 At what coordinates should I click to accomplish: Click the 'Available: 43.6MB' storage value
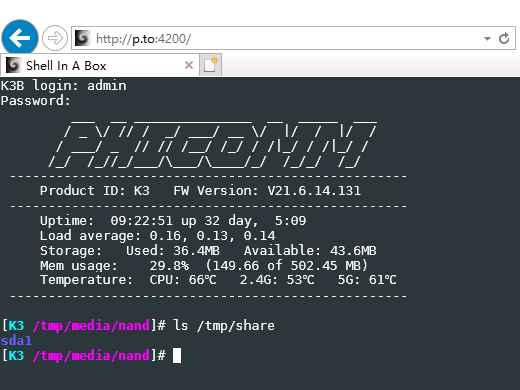tap(310, 251)
